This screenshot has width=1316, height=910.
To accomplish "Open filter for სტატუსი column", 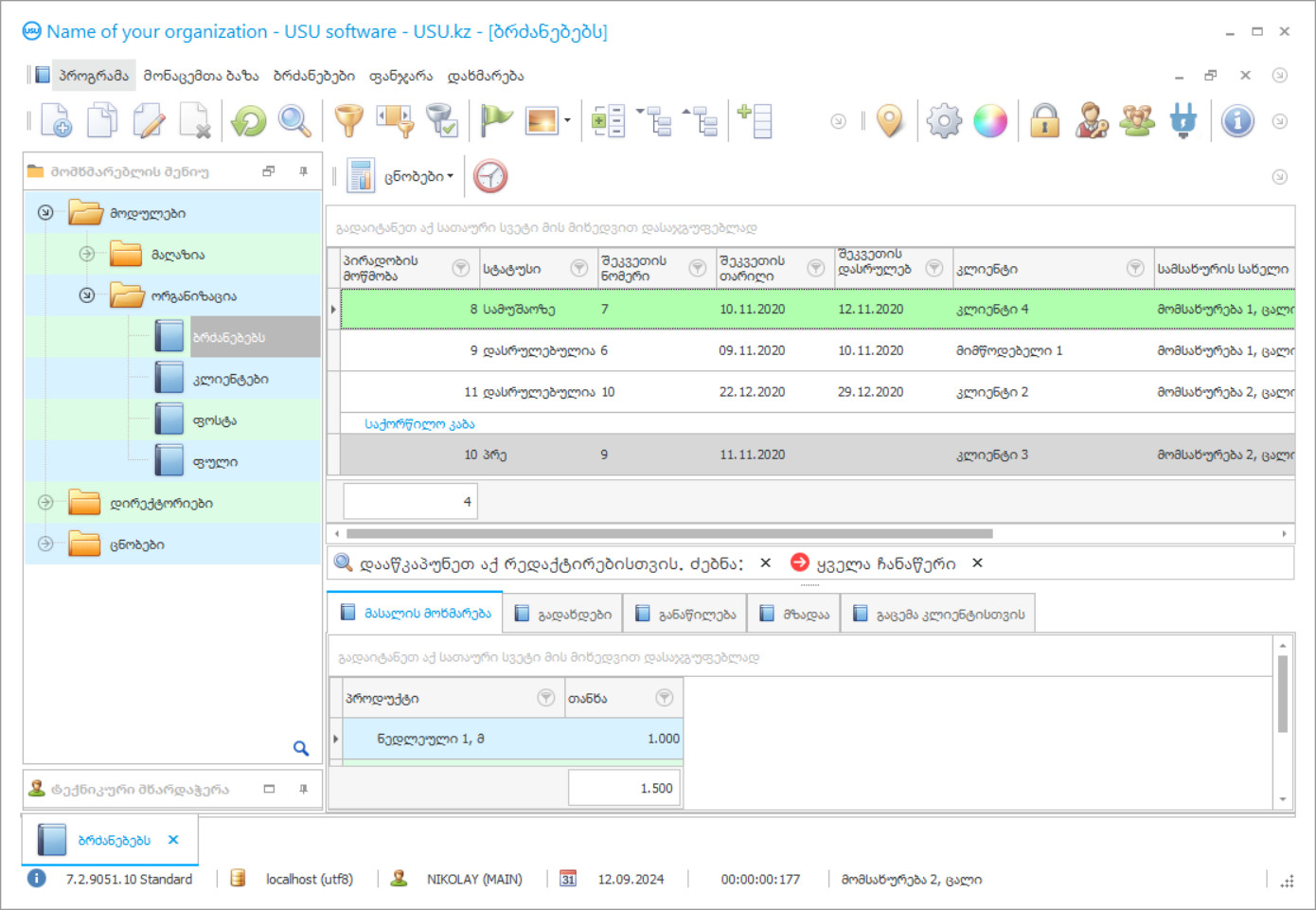I will (579, 269).
